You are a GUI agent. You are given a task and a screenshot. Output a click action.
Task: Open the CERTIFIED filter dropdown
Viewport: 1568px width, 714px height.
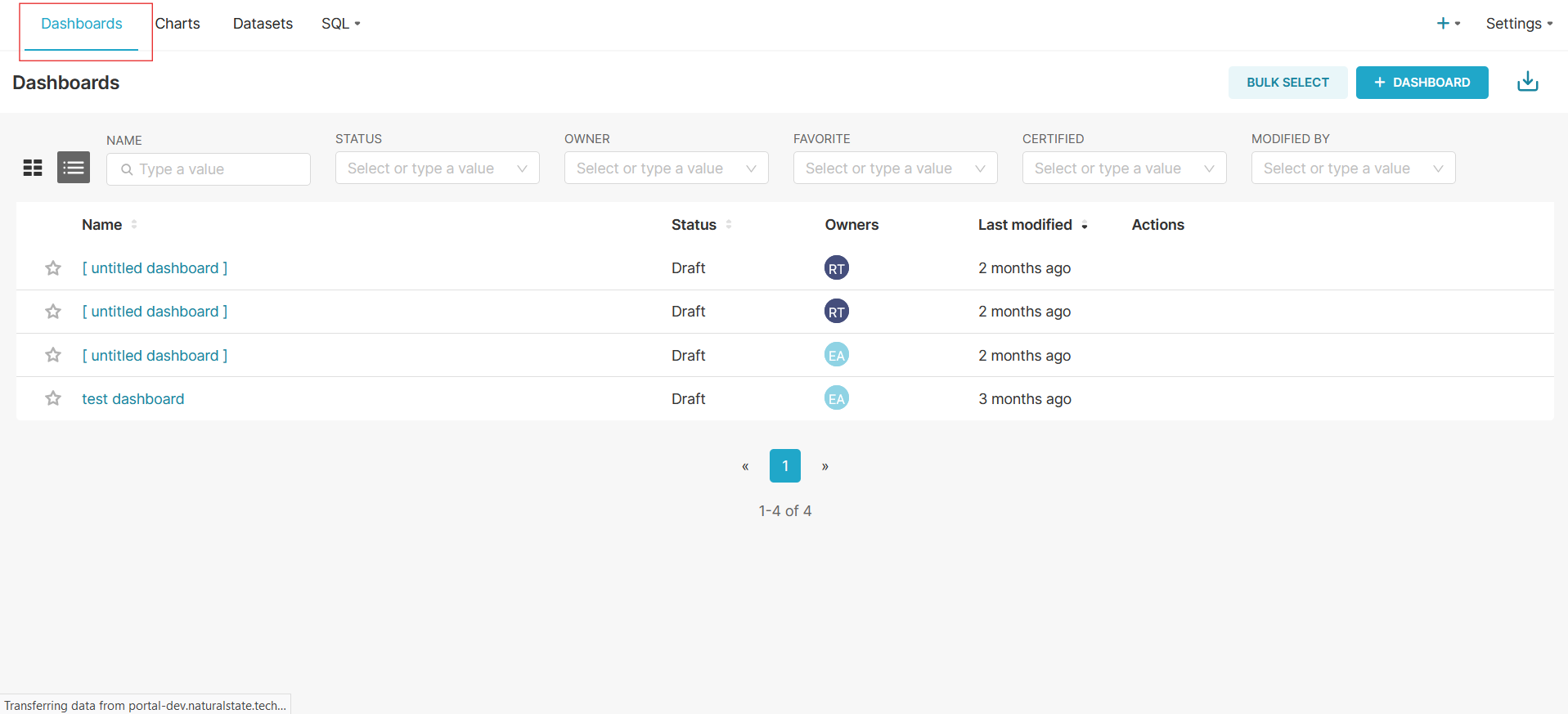[x=1125, y=168]
